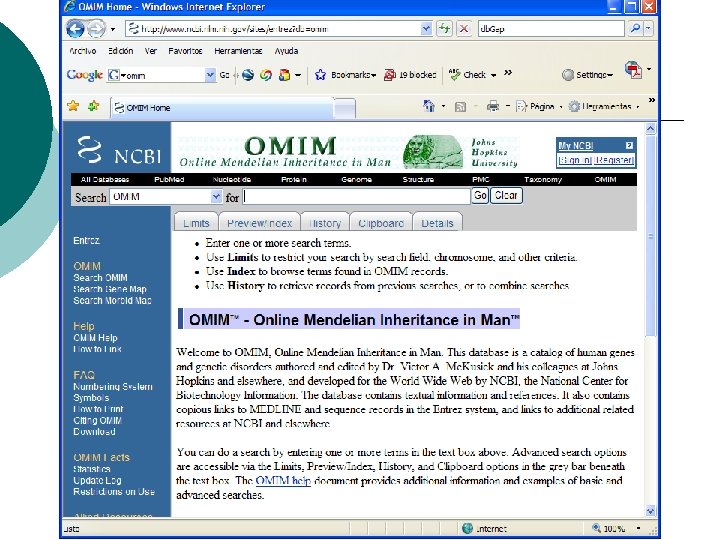Open the Archivo menu
This screenshot has height=540, width=720.
click(x=83, y=51)
